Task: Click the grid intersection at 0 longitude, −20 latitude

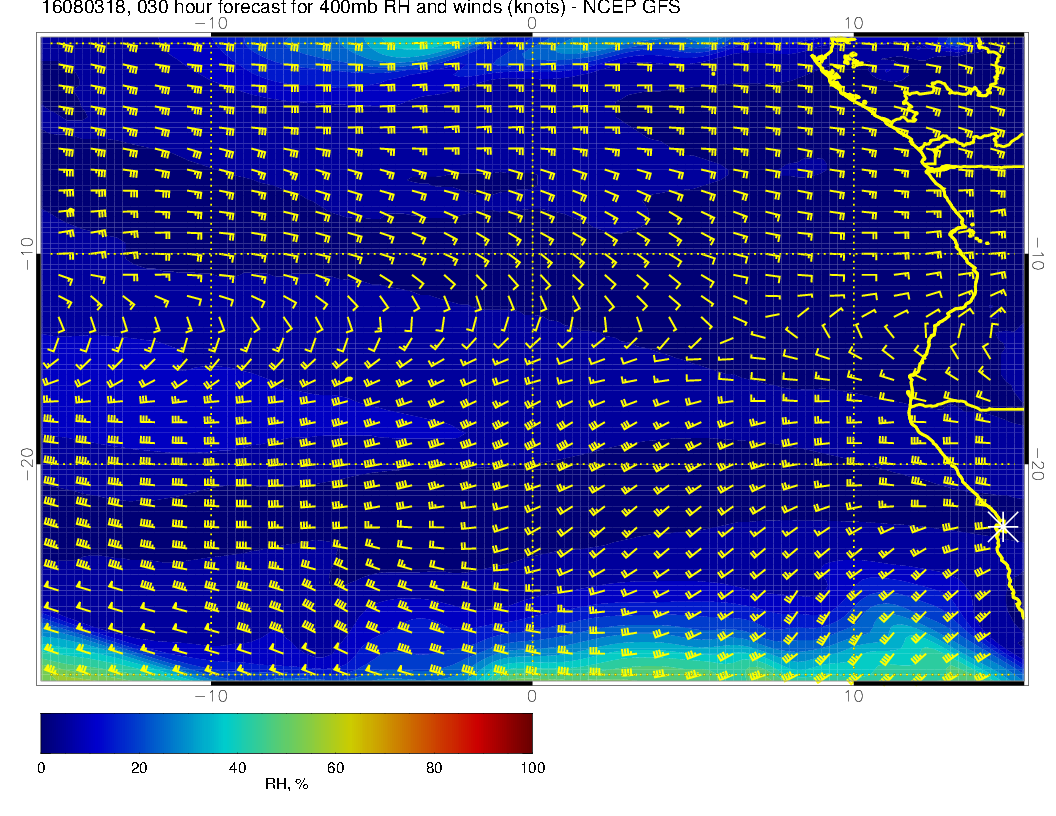Action: click(532, 464)
